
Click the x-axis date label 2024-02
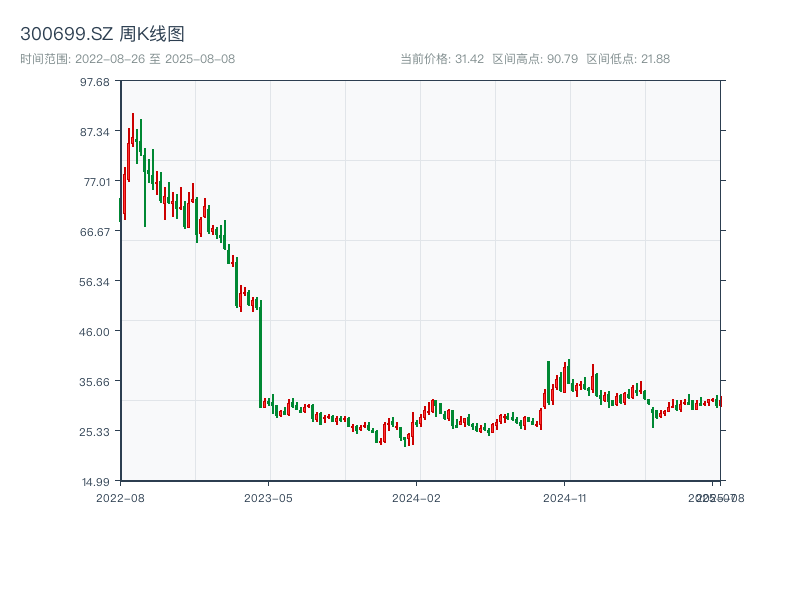click(x=416, y=498)
